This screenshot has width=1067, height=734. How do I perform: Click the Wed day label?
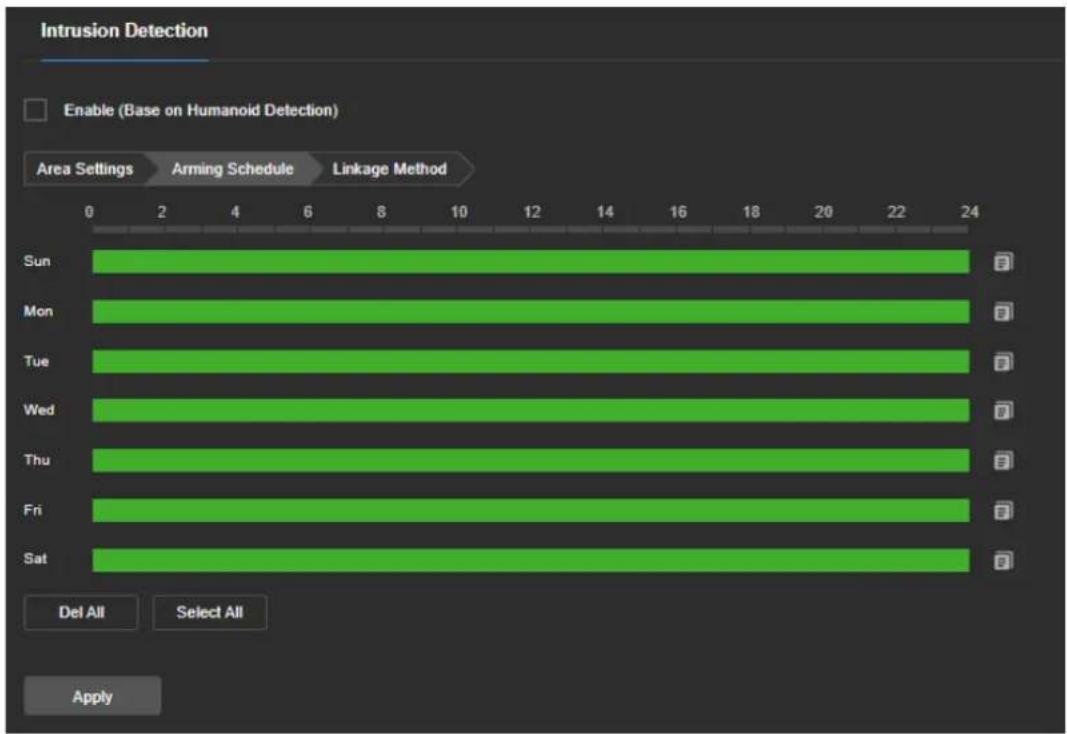point(39,410)
